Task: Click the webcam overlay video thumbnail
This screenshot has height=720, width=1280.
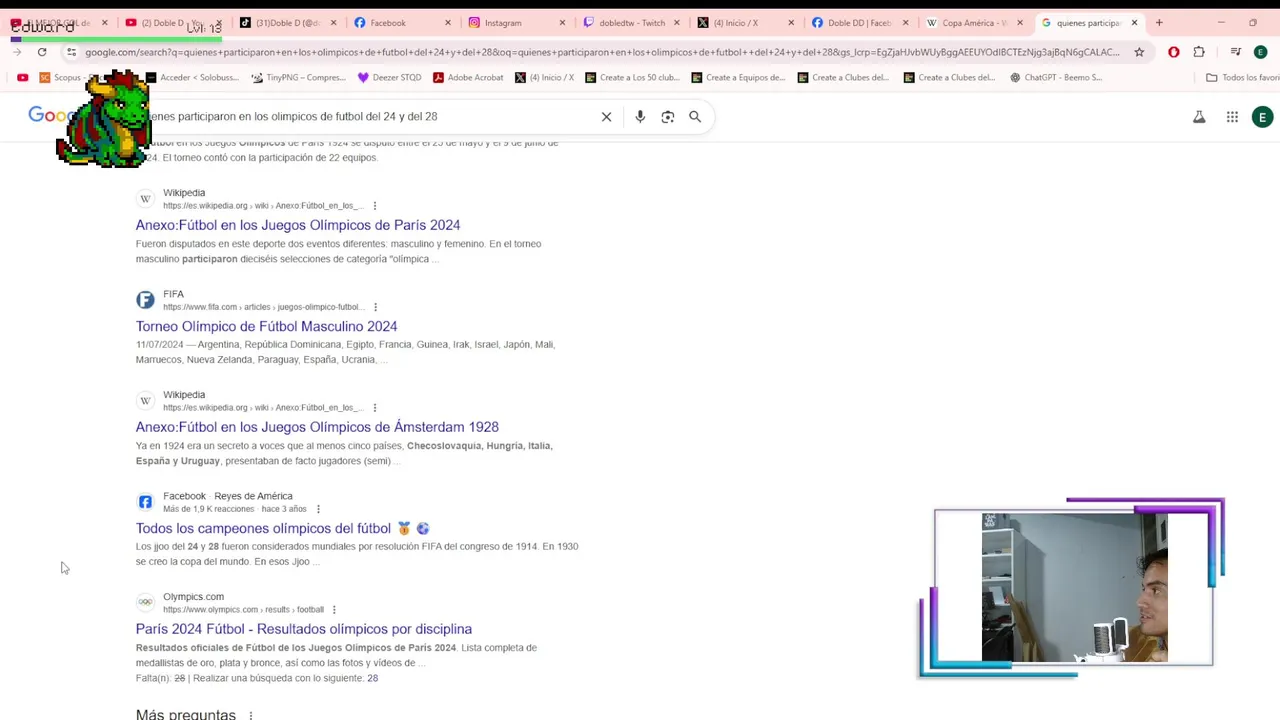Action: coord(1073,587)
